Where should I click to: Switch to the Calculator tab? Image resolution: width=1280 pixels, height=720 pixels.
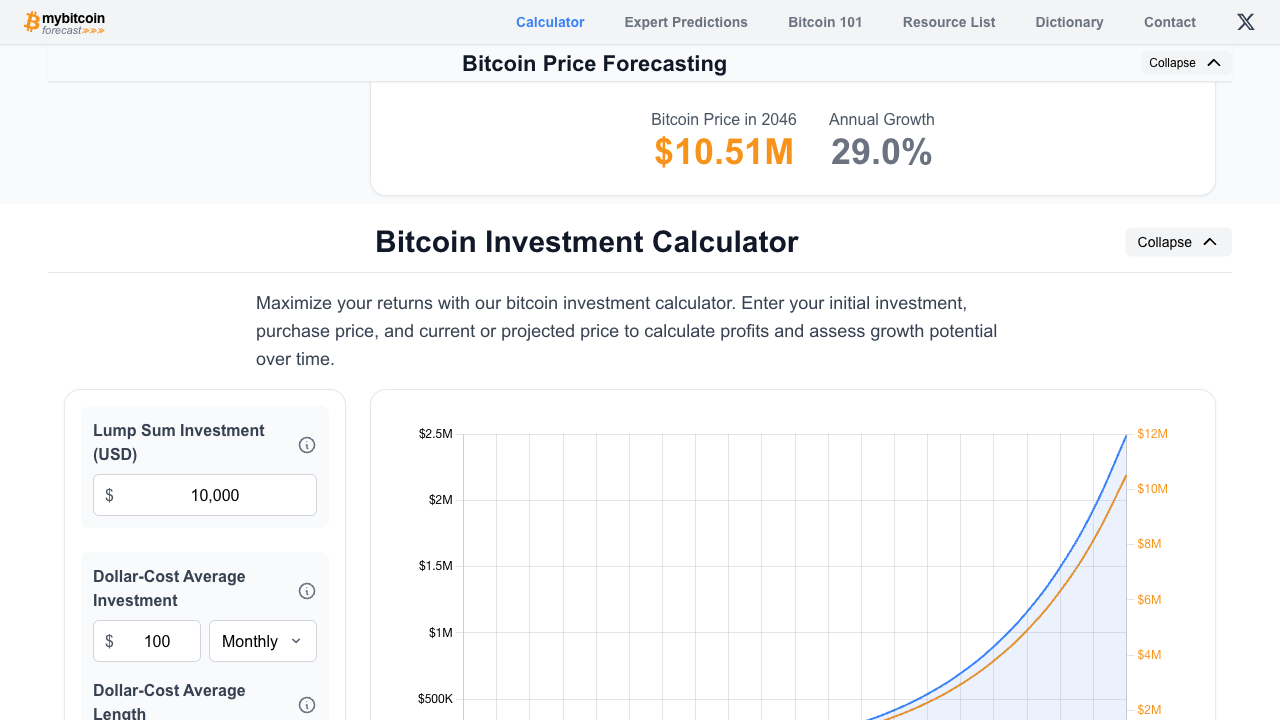click(x=550, y=21)
